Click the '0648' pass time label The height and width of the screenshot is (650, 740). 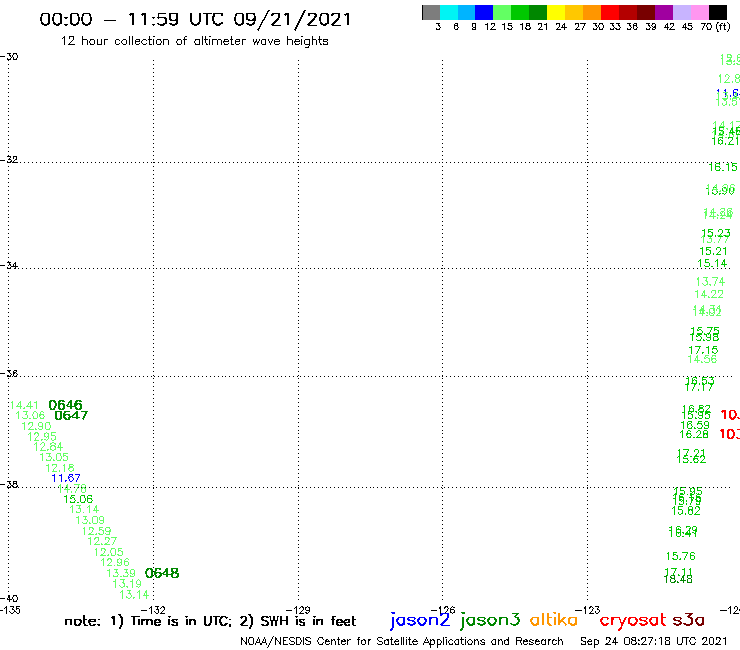162,573
